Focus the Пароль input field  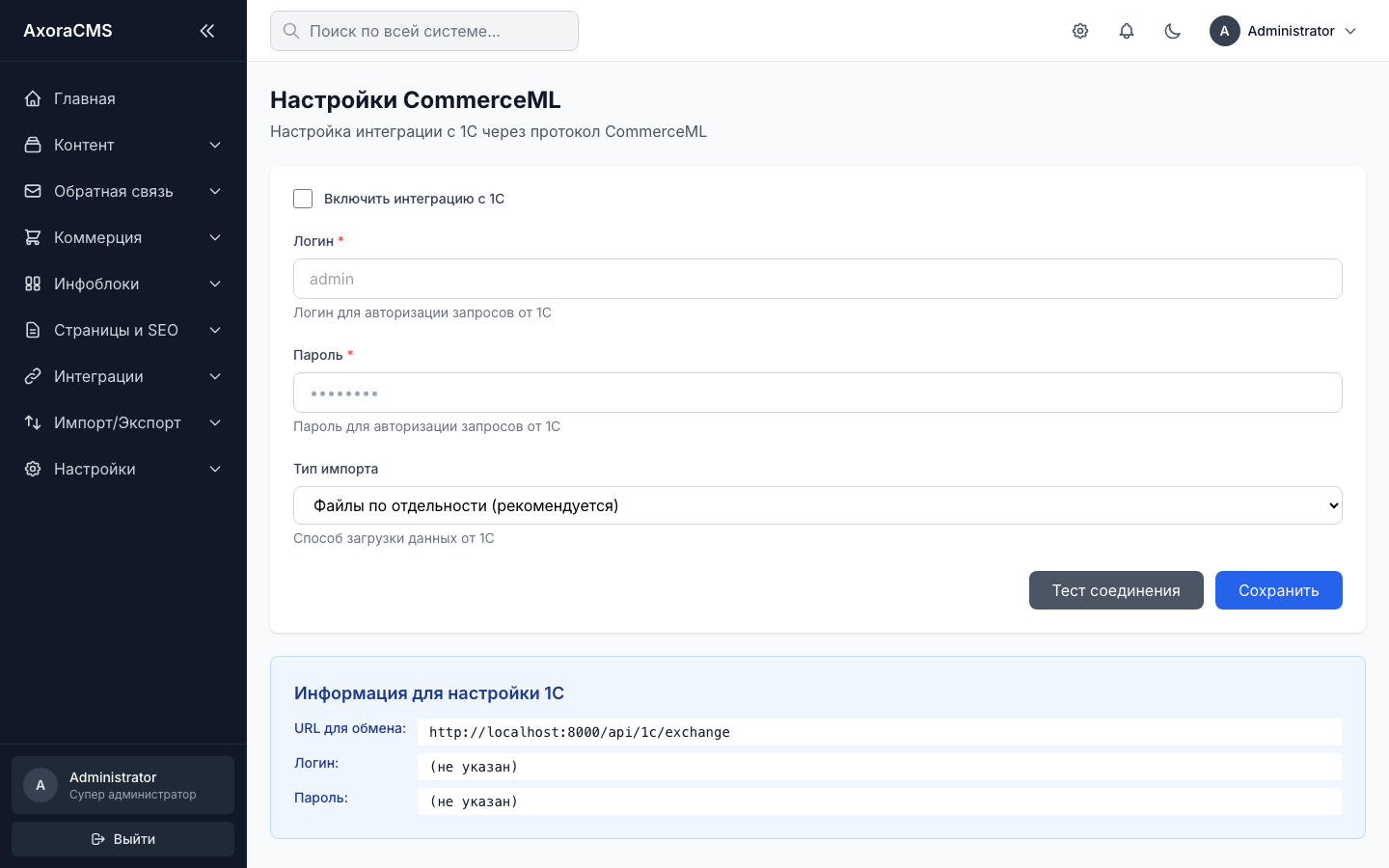coord(818,393)
